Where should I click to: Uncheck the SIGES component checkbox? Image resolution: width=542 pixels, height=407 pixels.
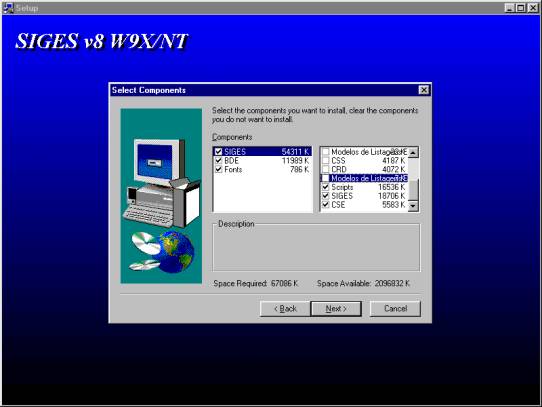click(218, 151)
